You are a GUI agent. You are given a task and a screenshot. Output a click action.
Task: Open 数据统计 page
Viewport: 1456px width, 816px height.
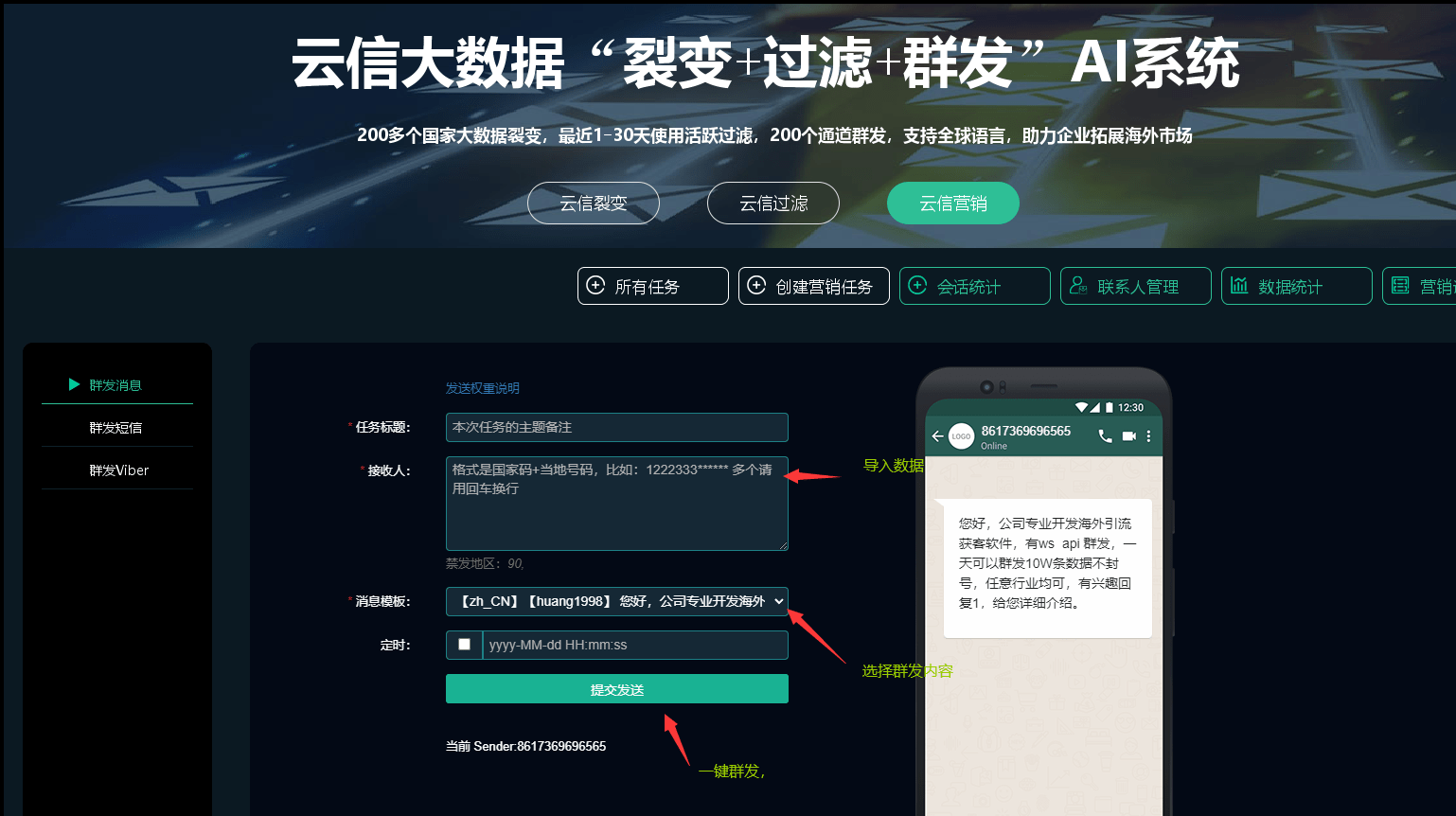click(x=1297, y=286)
